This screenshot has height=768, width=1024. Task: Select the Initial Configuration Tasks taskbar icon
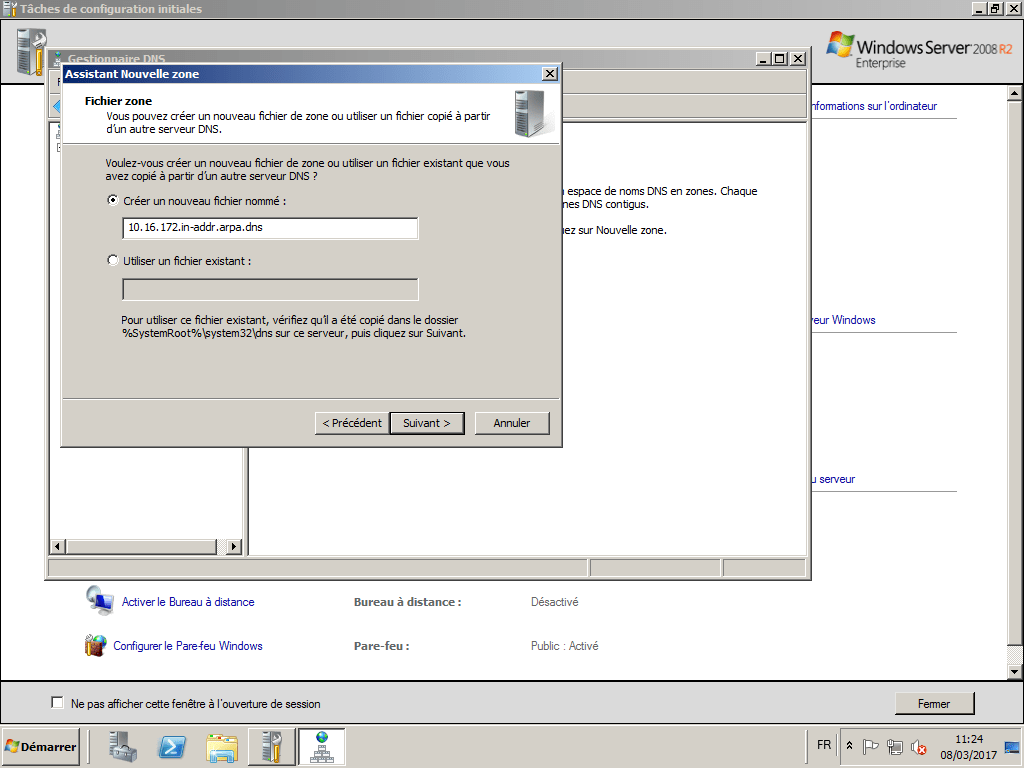click(270, 746)
